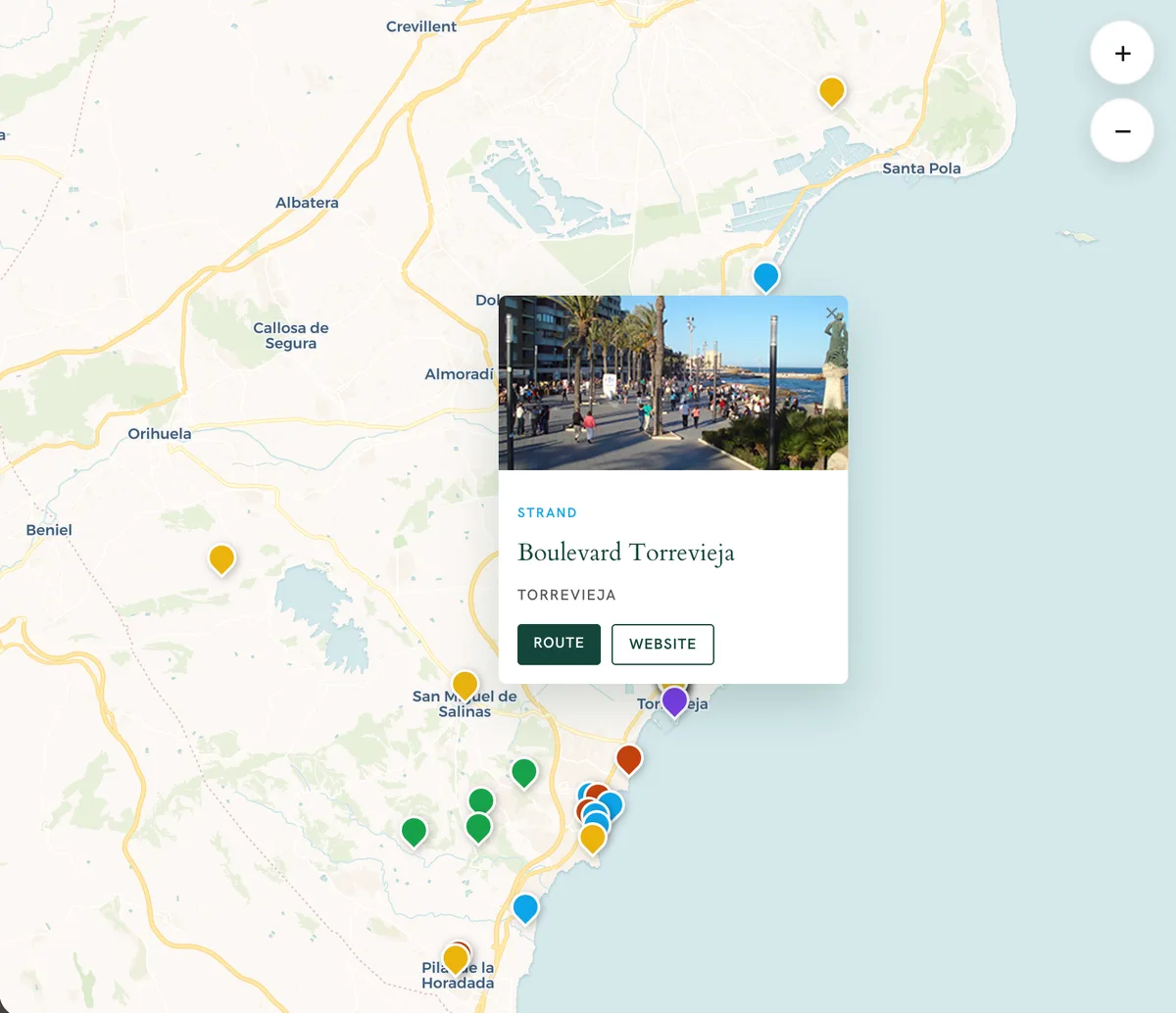Zoom in with the plus button
The width and height of the screenshot is (1176, 1013).
[1122, 53]
